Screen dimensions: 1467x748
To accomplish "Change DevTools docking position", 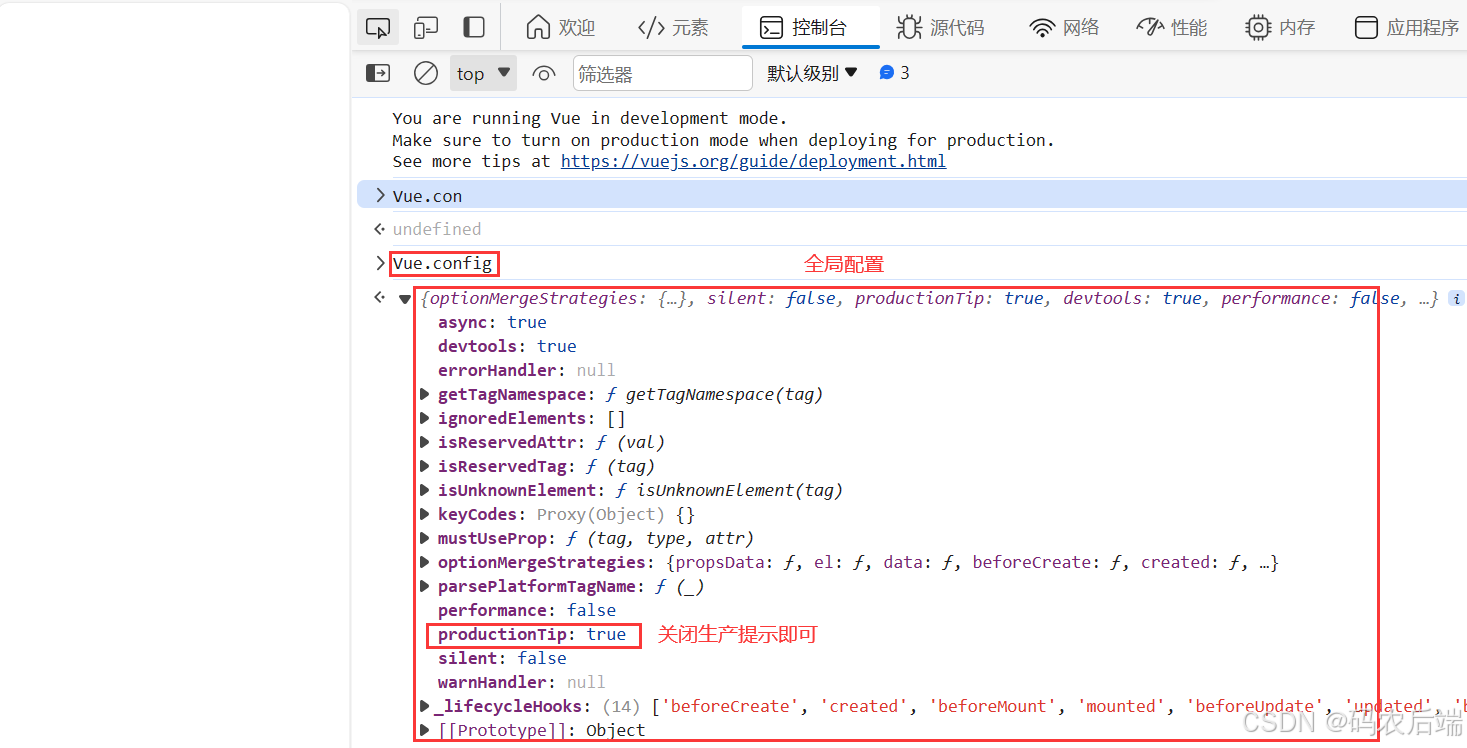I will click(x=473, y=26).
